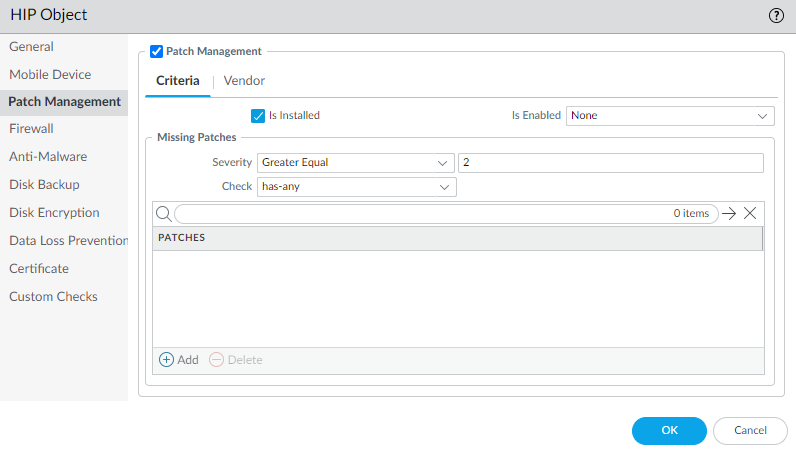This screenshot has width=796, height=457.
Task: Toggle the Patch Management checkbox
Action: [156, 51]
